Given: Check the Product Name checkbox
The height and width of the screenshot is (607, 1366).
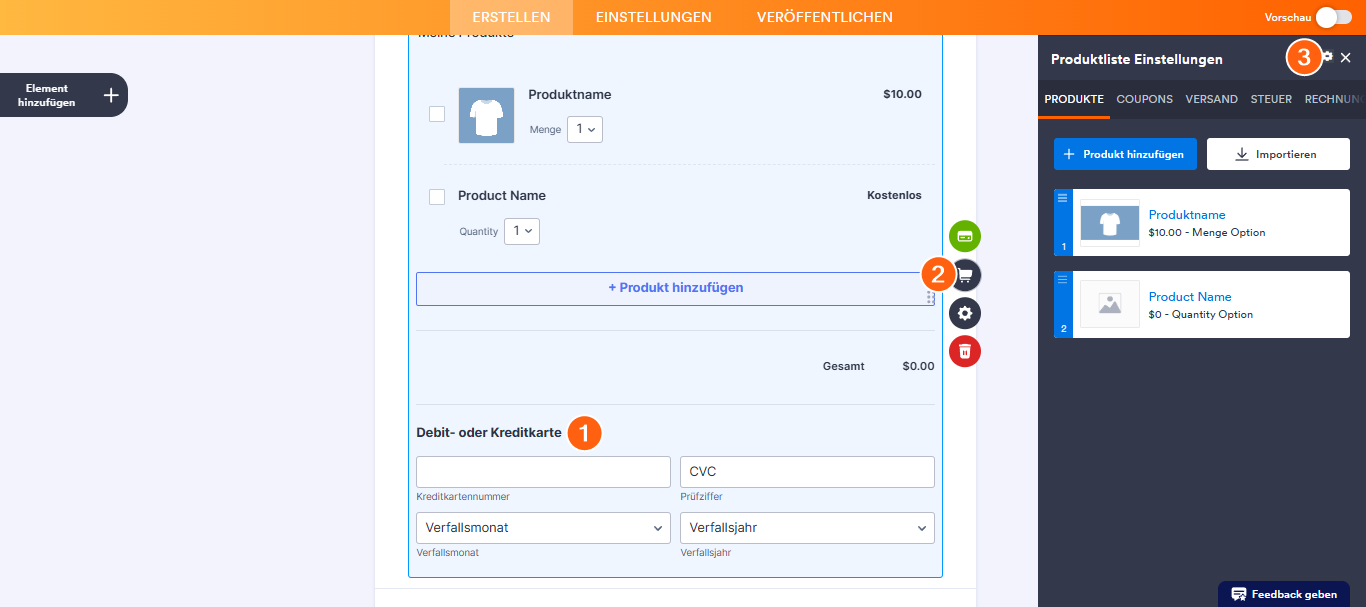Looking at the screenshot, I should click(437, 197).
